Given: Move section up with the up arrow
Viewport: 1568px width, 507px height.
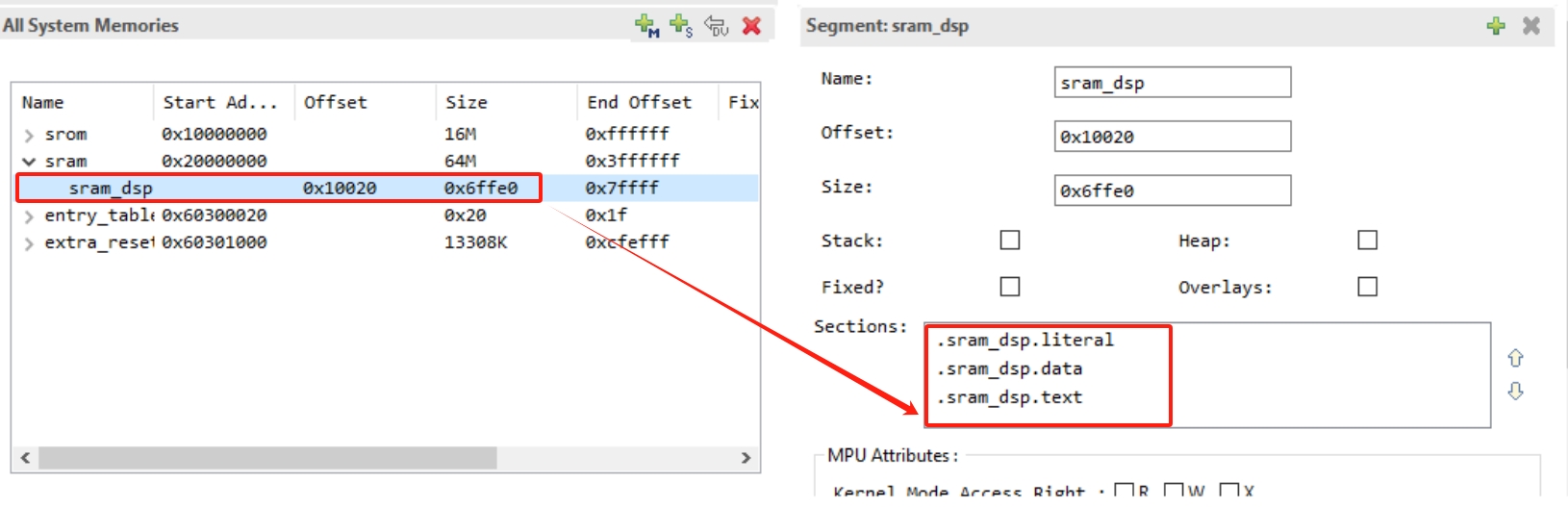Looking at the screenshot, I should click(1515, 358).
